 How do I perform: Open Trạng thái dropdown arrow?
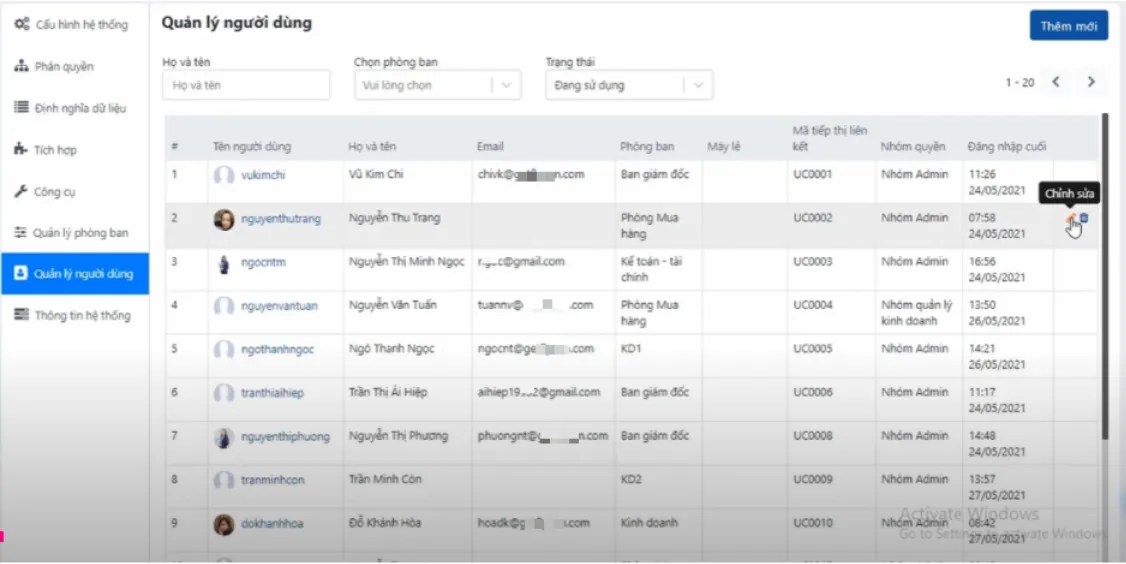tap(698, 85)
